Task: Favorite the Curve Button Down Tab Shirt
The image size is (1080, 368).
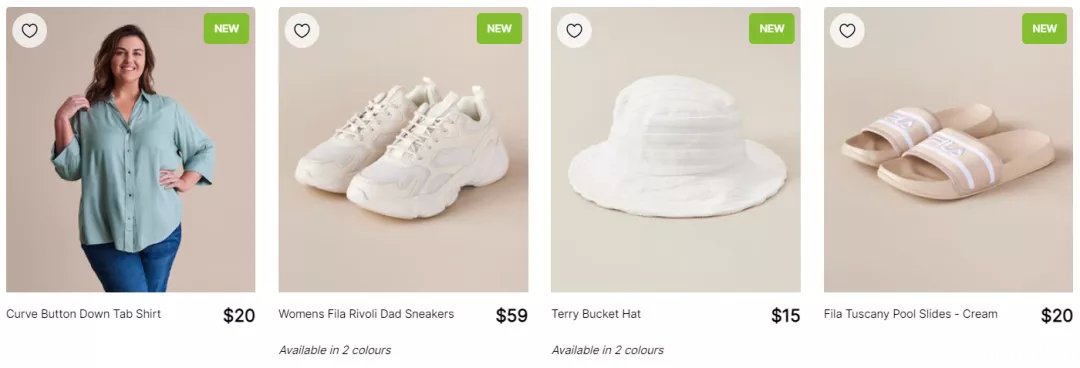Action: (x=30, y=30)
